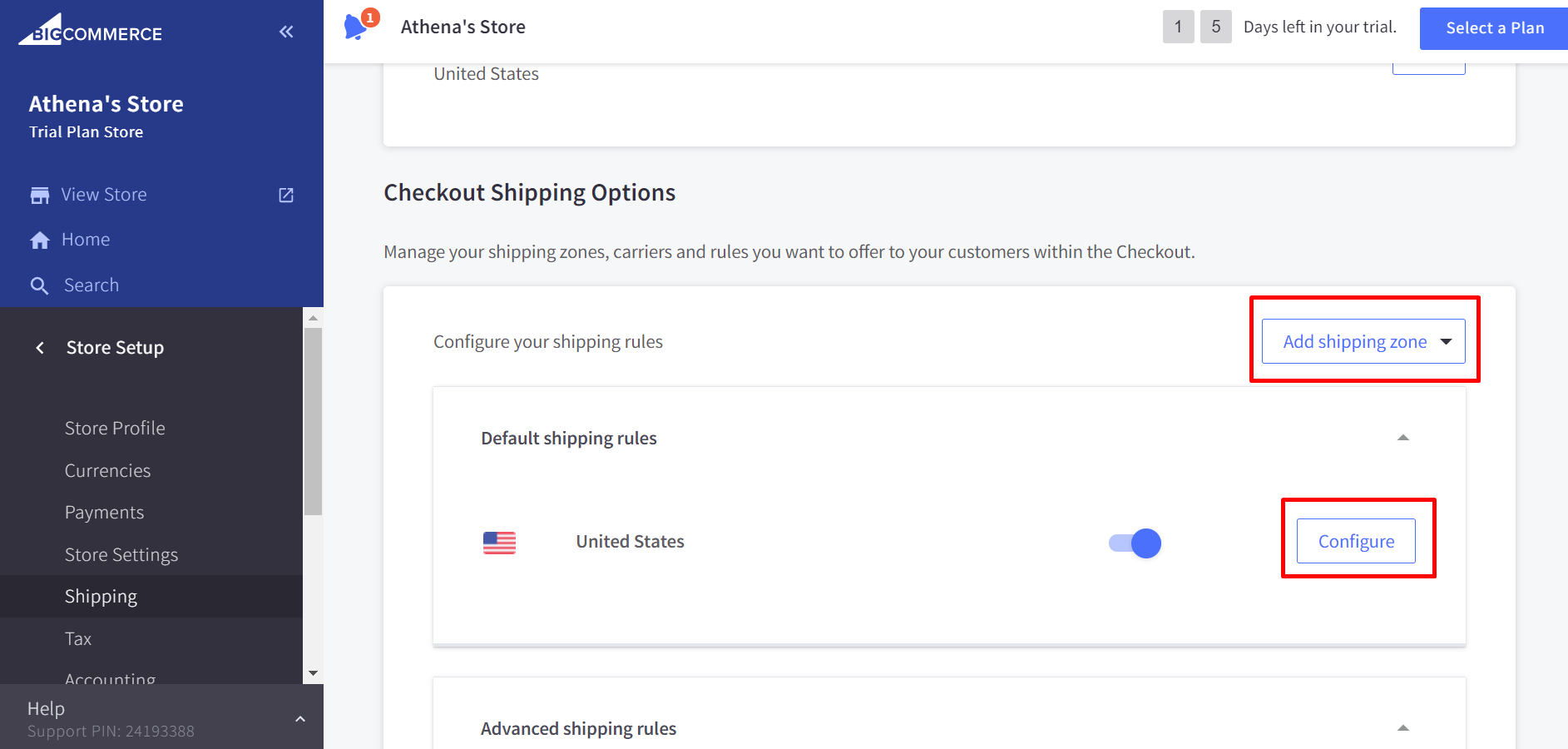Screen dimensions: 1568x749
Task: Collapse the sidebar with double-chevron icon
Action: coord(286,32)
